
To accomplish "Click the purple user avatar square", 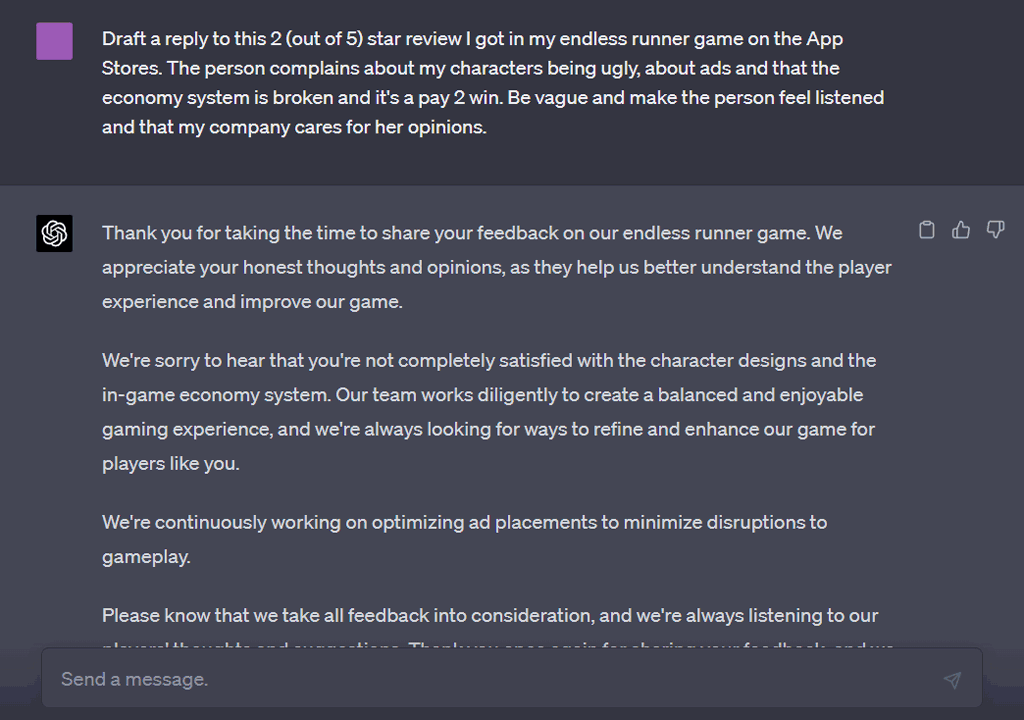I will pyautogui.click(x=54, y=41).
